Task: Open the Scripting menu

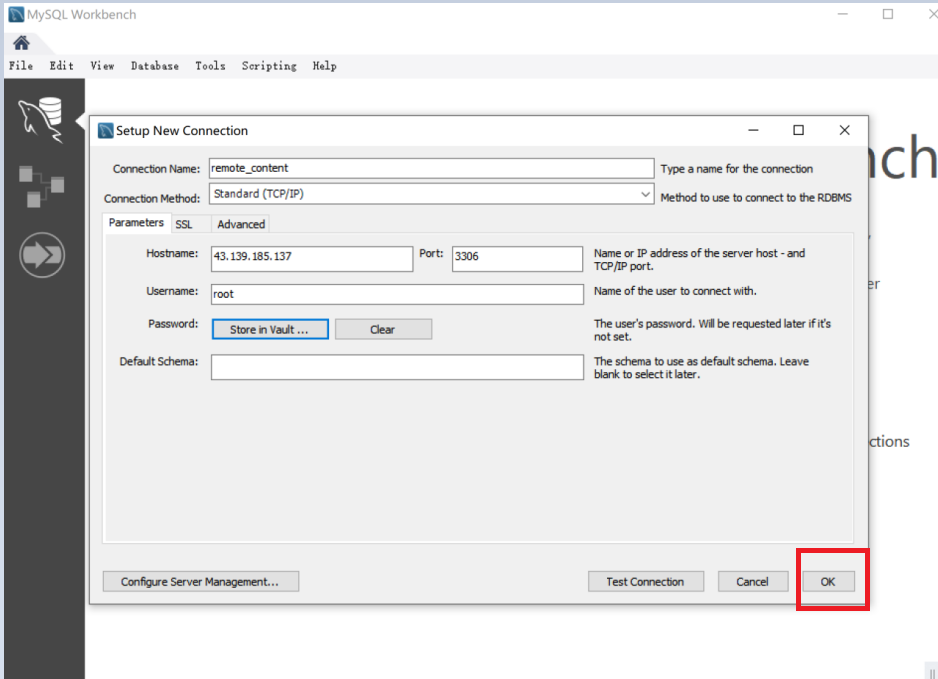Action: coord(269,66)
